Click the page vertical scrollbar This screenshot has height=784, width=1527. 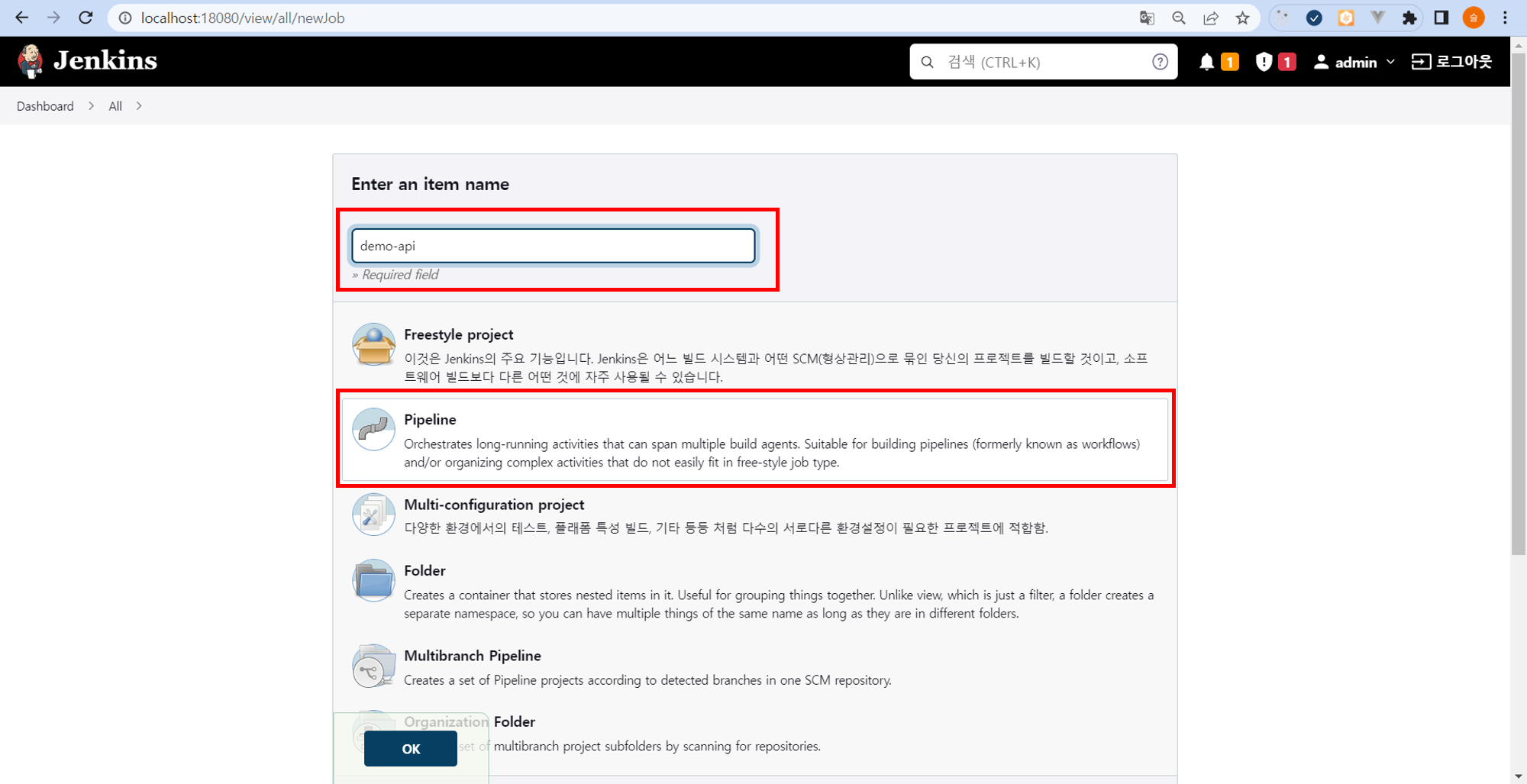(1519, 305)
